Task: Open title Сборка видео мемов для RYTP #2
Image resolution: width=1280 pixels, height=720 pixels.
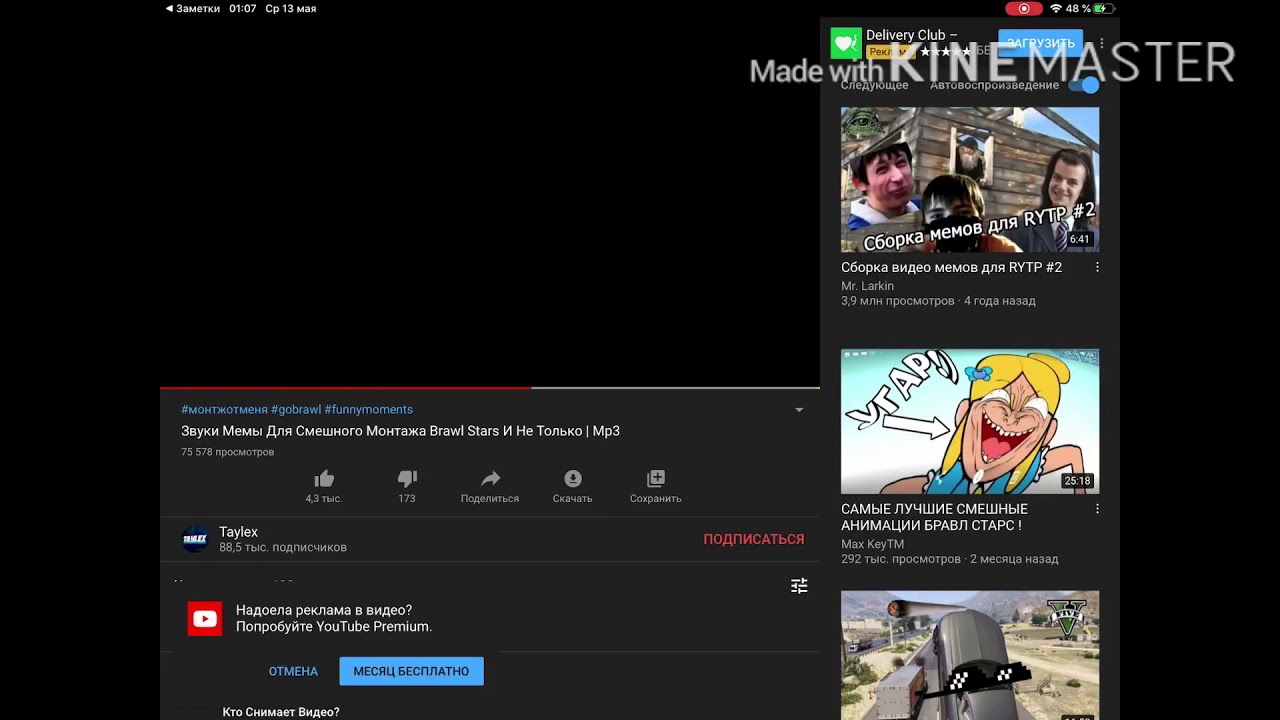Action: 951,268
